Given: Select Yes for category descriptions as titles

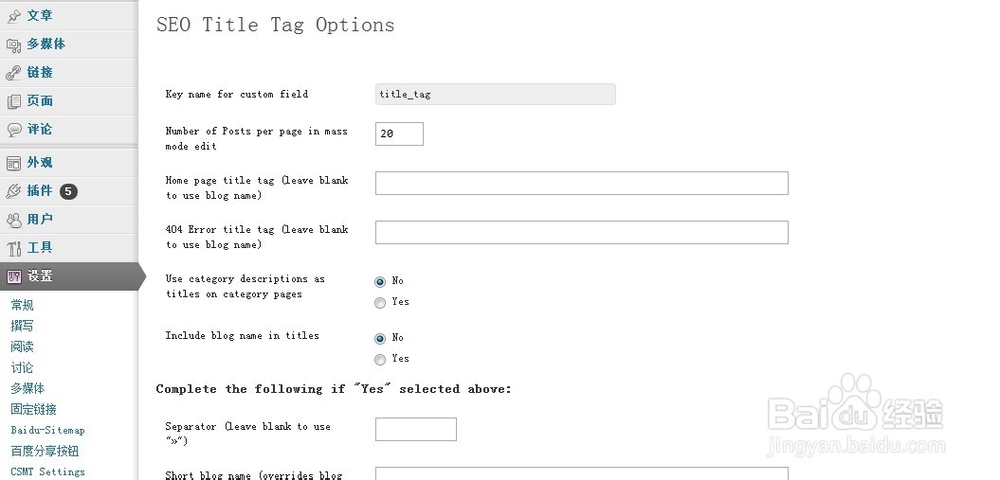Looking at the screenshot, I should pyautogui.click(x=380, y=303).
